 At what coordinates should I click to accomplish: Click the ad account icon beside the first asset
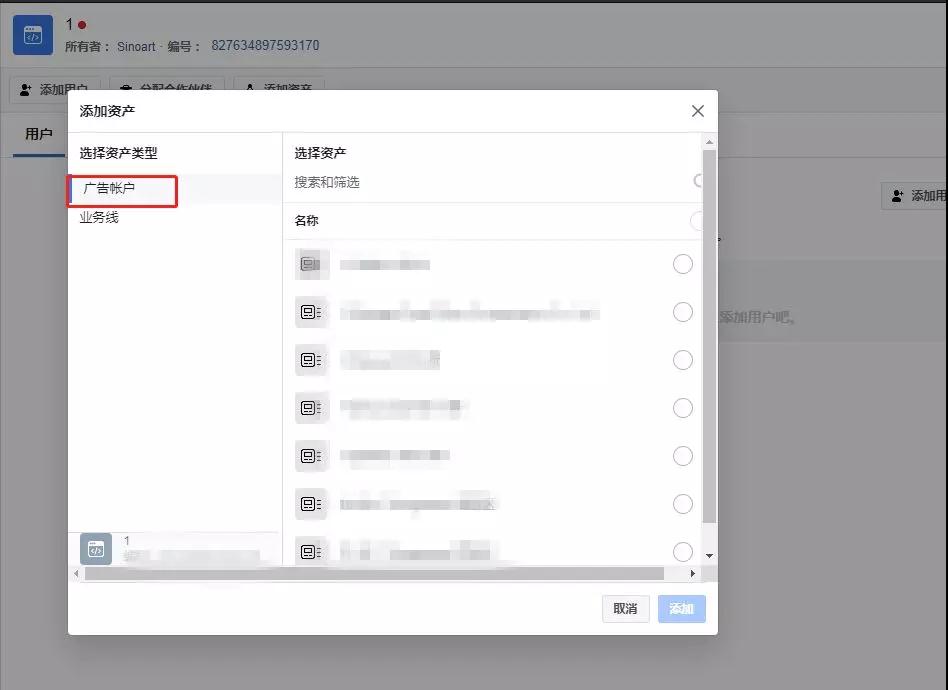311,263
